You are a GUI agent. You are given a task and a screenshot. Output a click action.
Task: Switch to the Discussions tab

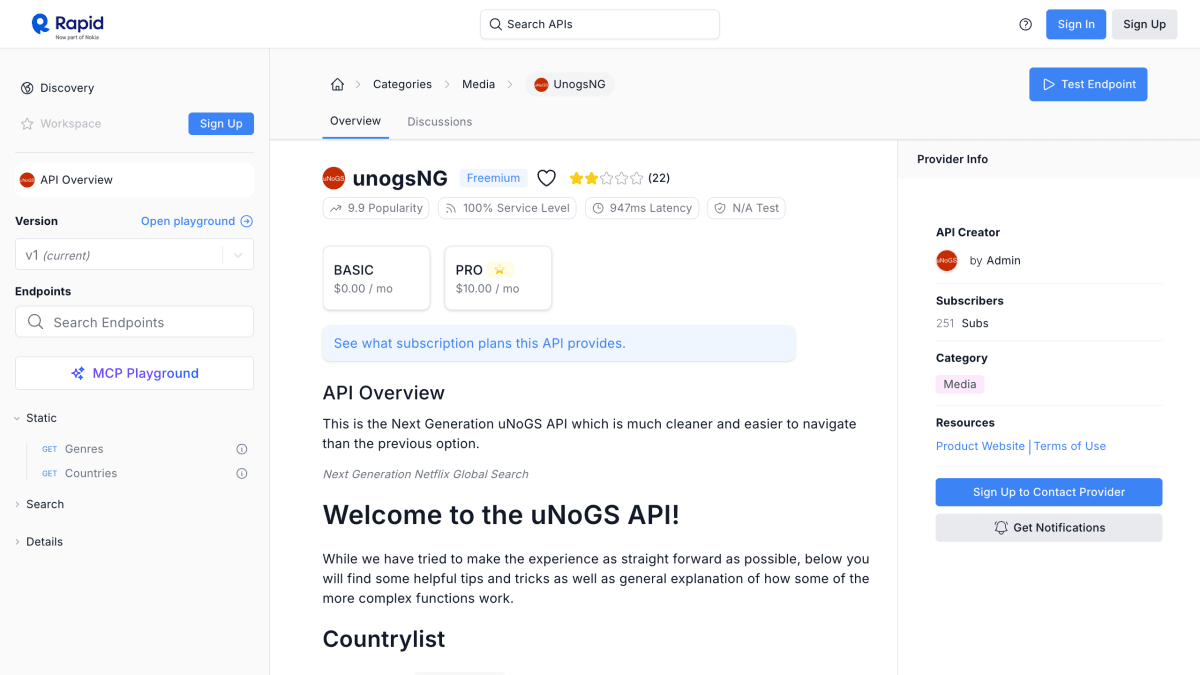[x=439, y=122]
